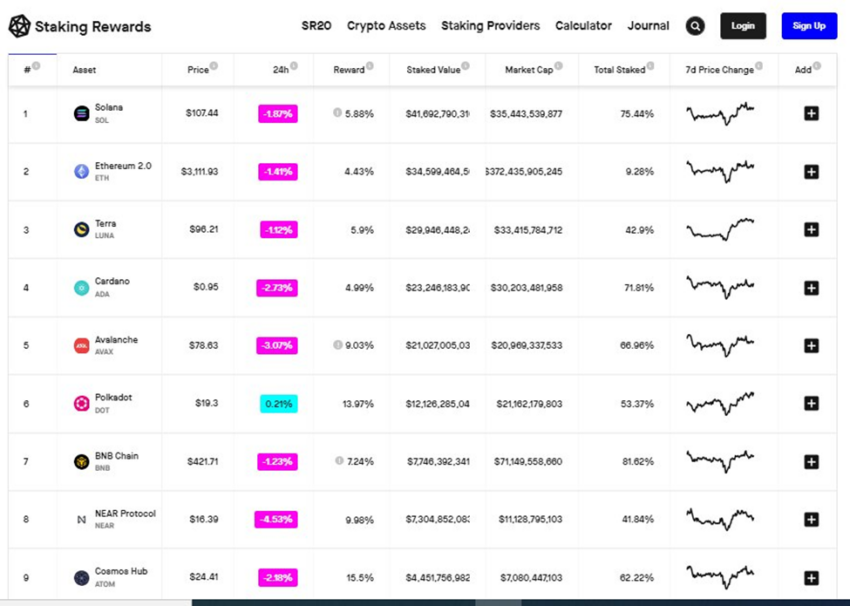Click Cosmos Hub reward 15.5%
This screenshot has height=606, width=850.
(360, 578)
